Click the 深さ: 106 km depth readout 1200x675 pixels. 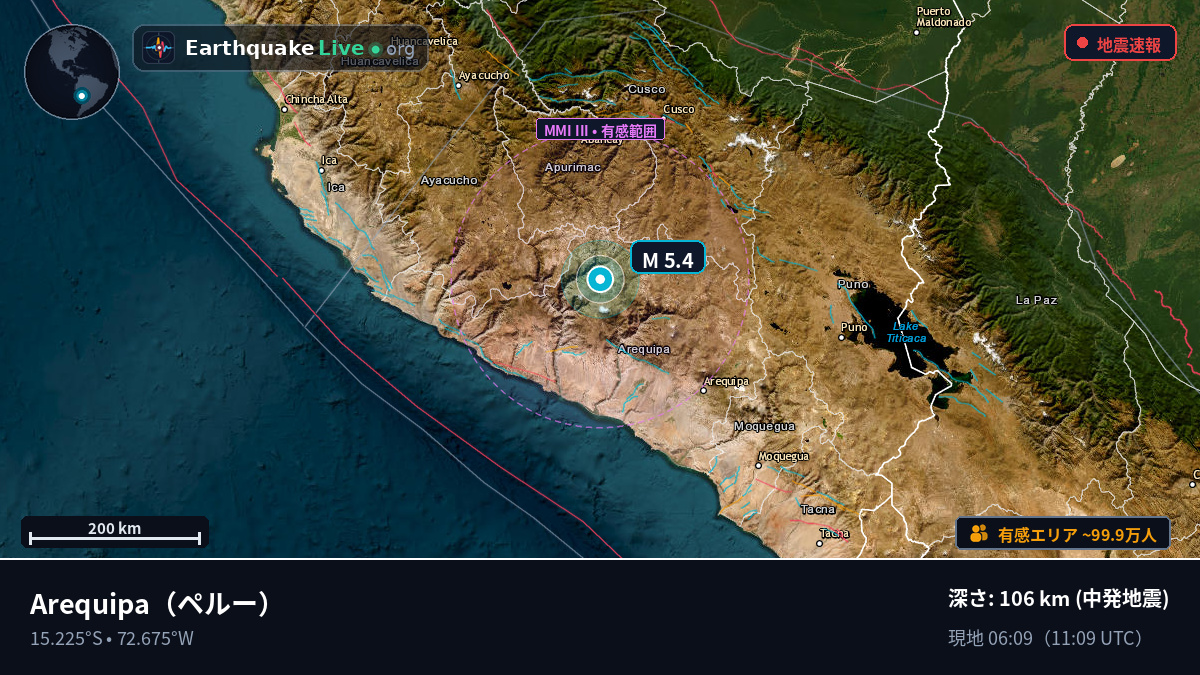click(1059, 599)
